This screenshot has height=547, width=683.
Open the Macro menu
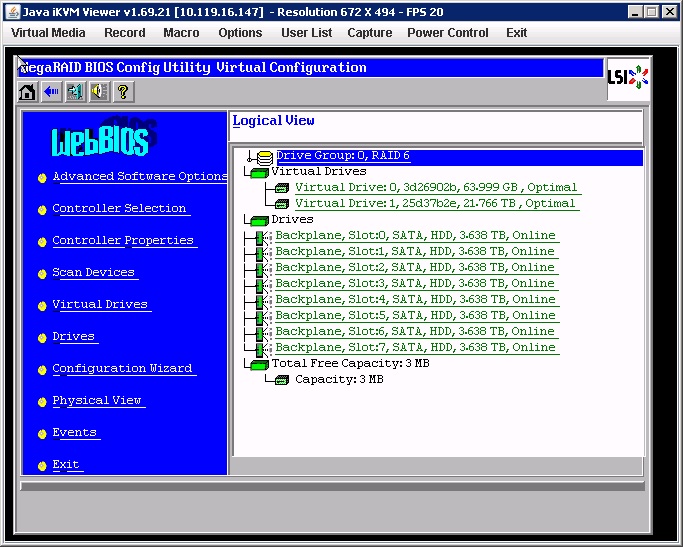[181, 33]
